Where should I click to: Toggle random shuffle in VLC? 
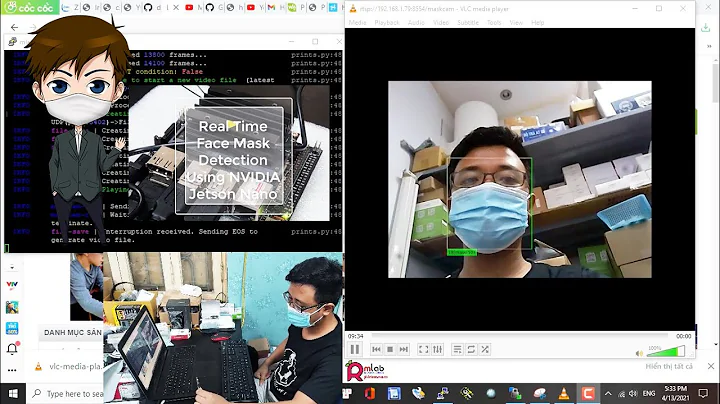485,349
